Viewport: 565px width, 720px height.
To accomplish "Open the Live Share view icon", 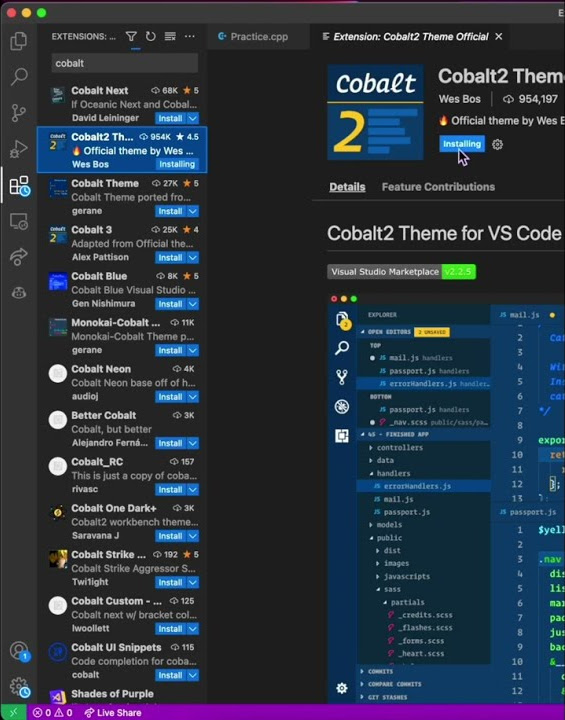I will [19, 257].
